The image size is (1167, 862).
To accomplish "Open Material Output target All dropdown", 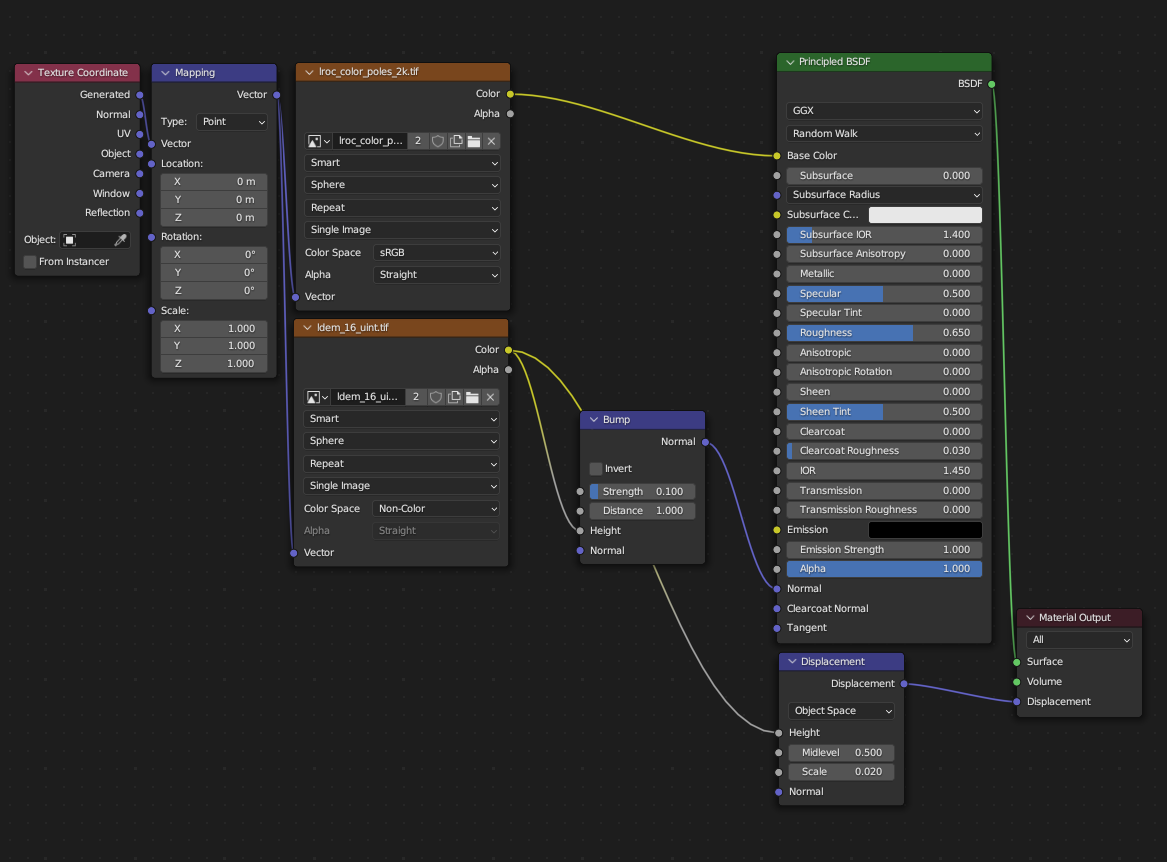I will (x=1079, y=639).
